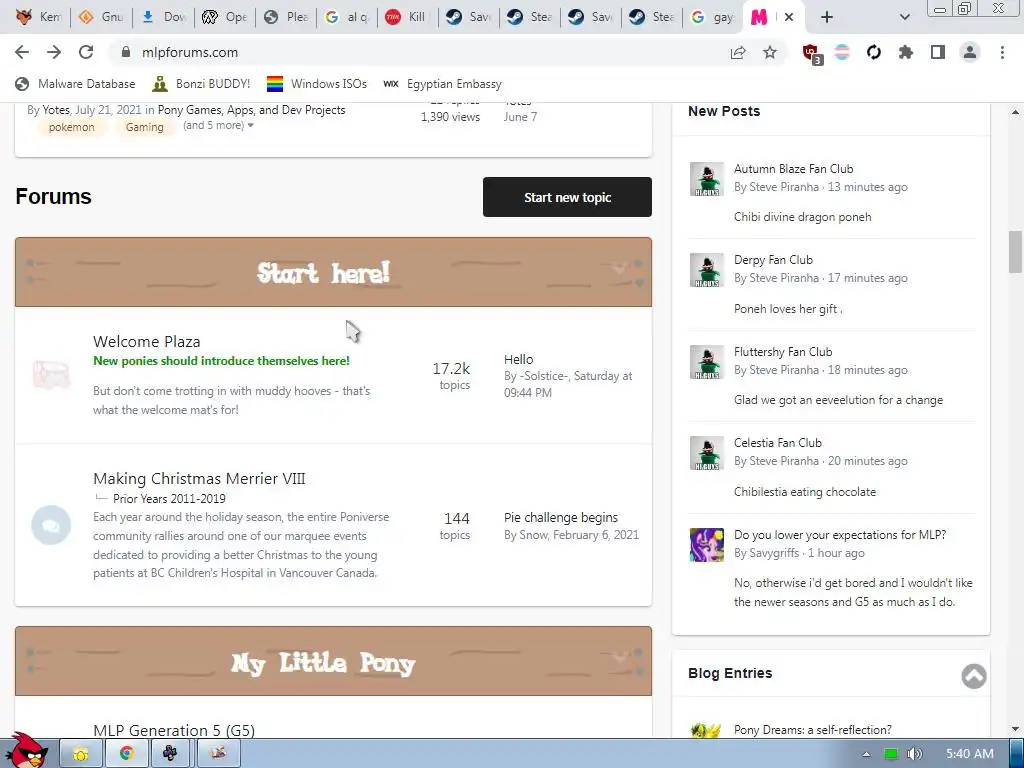Open the Chrome profile avatar
The height and width of the screenshot is (768, 1024).
(x=970, y=52)
